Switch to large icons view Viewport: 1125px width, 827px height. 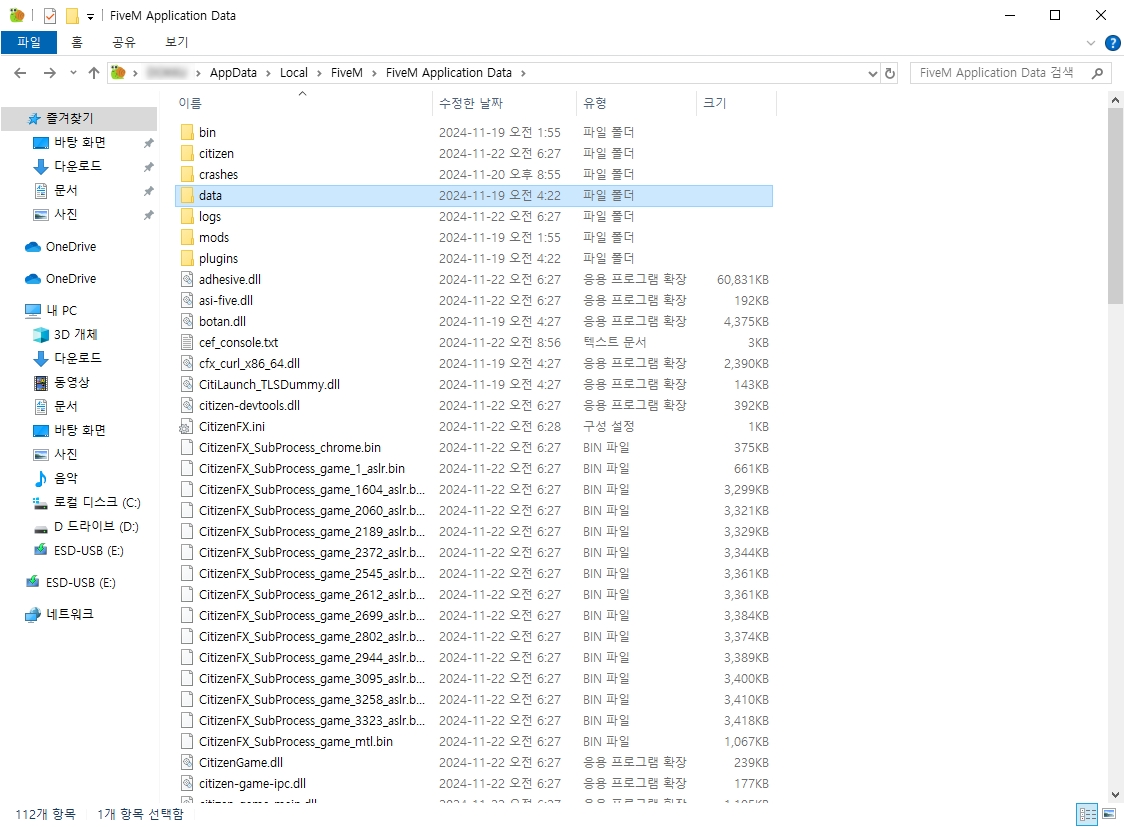point(1108,814)
